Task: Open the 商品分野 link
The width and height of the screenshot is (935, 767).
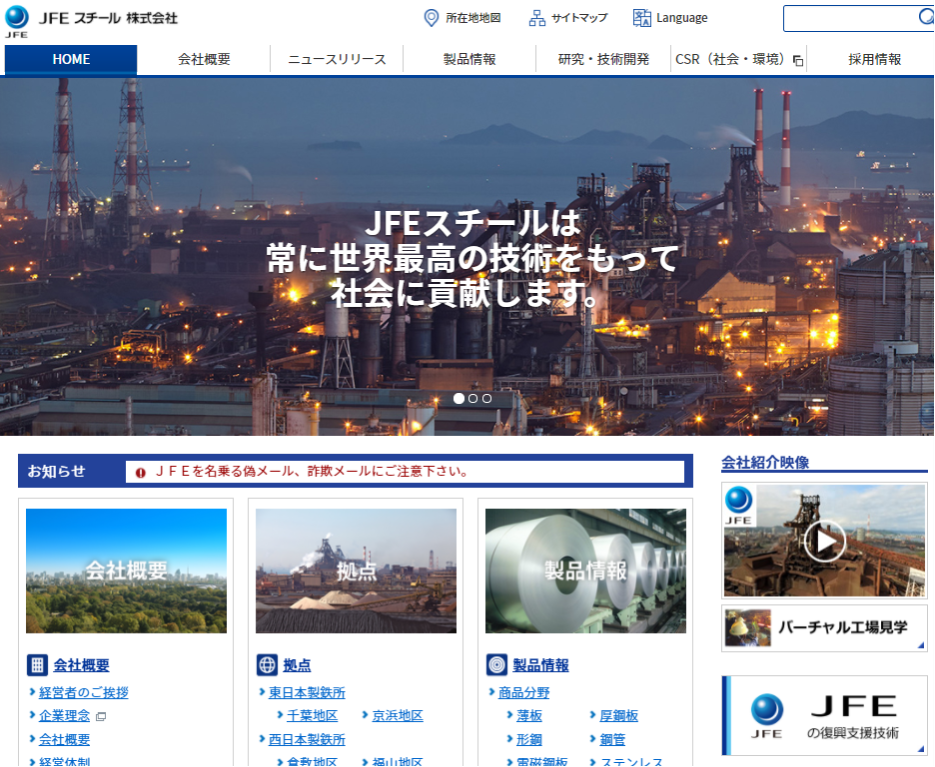Action: (x=524, y=692)
